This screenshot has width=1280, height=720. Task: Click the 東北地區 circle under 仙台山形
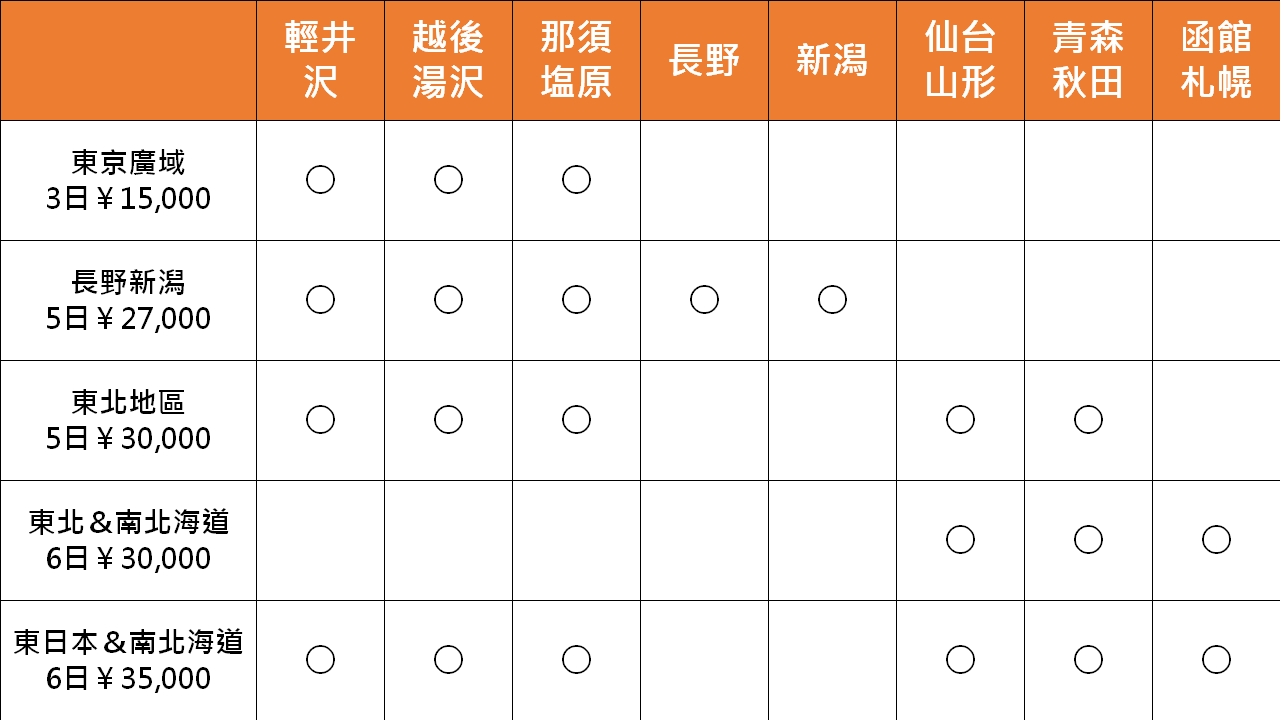(960, 420)
